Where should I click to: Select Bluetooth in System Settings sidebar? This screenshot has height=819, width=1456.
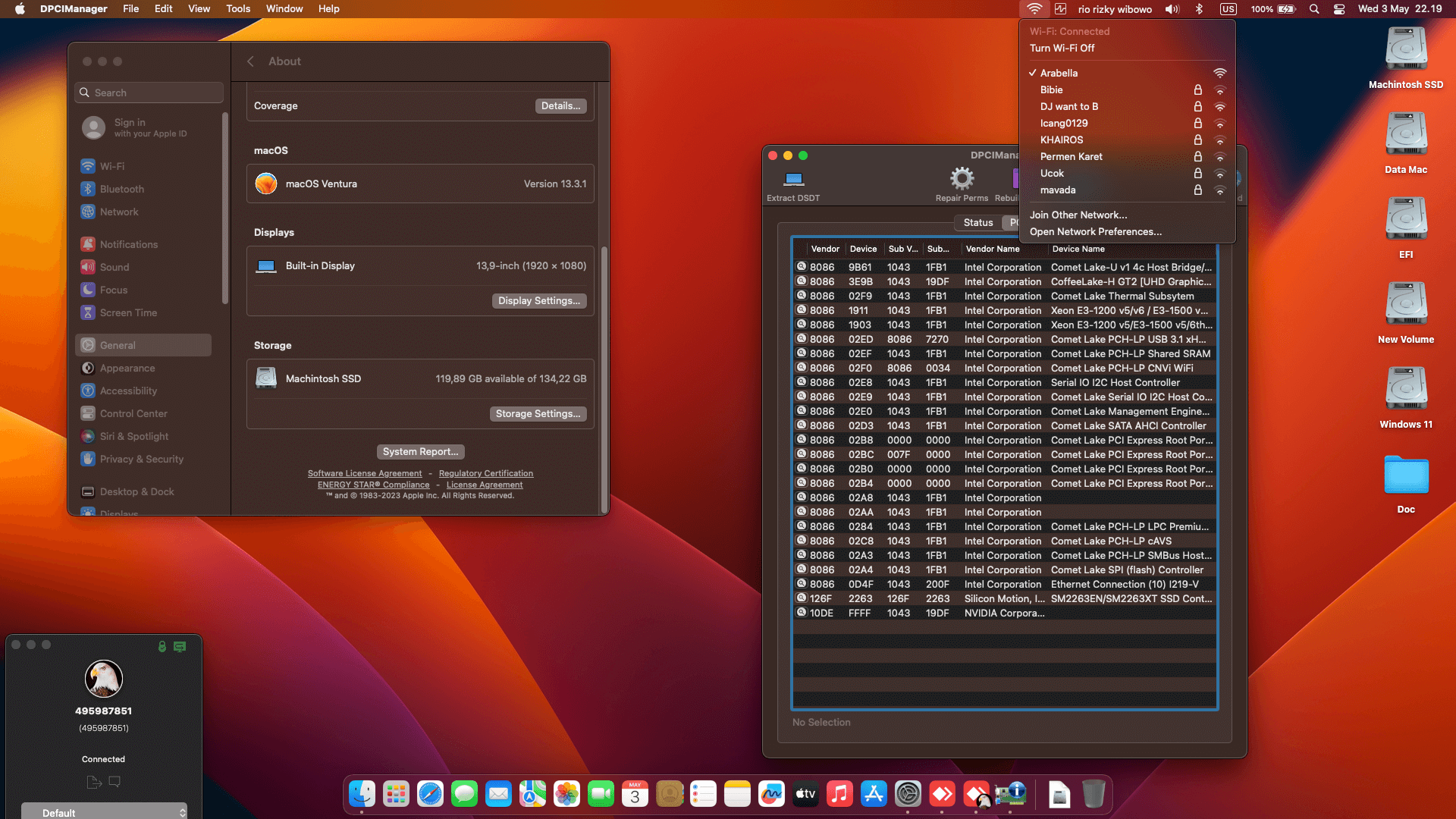tap(122, 189)
